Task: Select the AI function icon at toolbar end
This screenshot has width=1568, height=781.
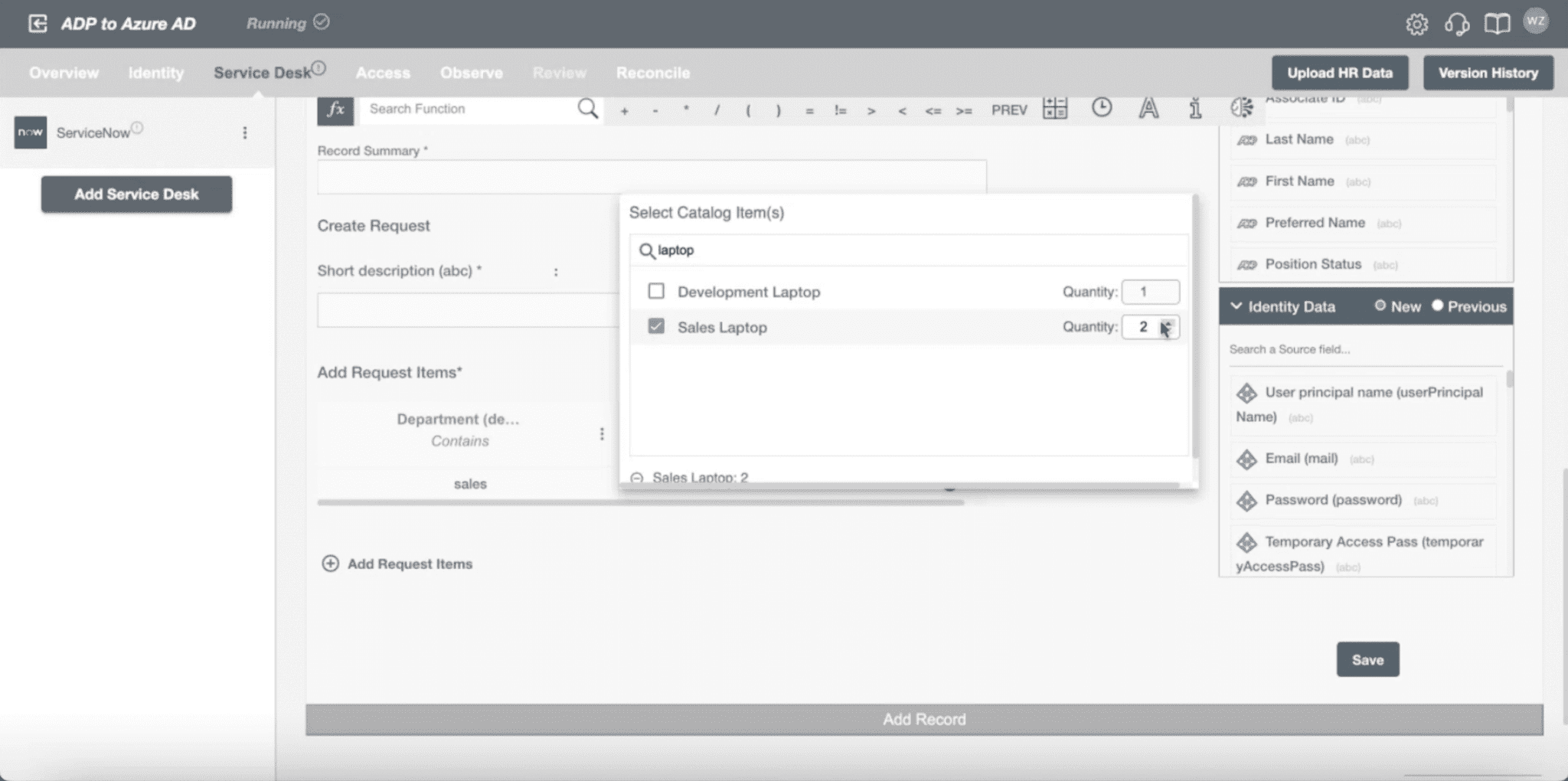Action: click(1240, 109)
